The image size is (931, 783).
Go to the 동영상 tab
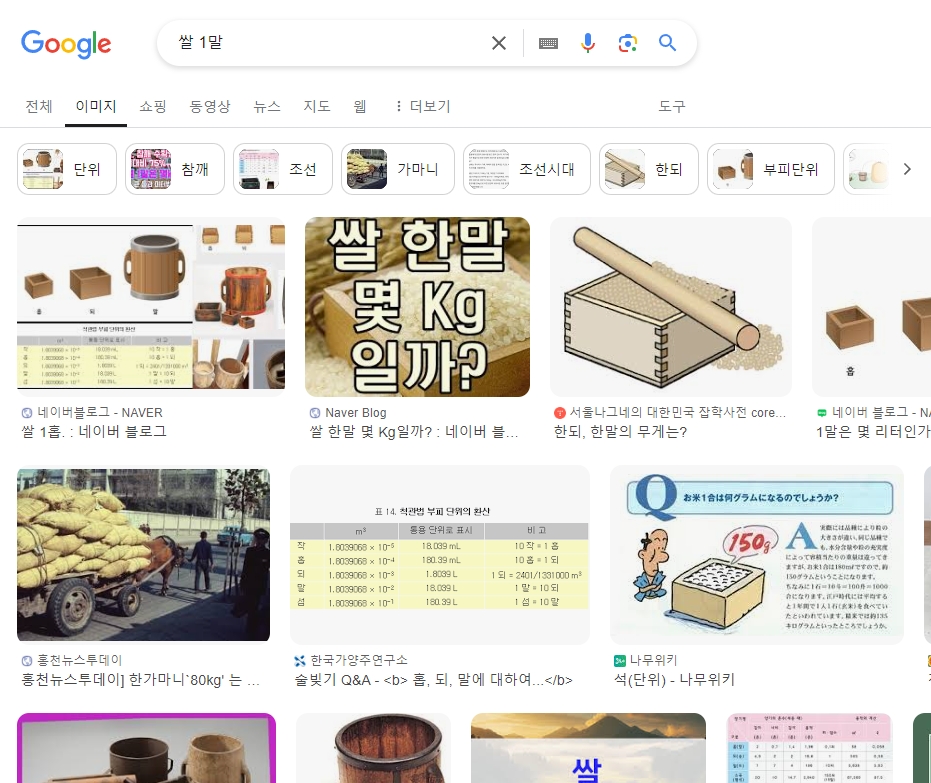pyautogui.click(x=210, y=106)
